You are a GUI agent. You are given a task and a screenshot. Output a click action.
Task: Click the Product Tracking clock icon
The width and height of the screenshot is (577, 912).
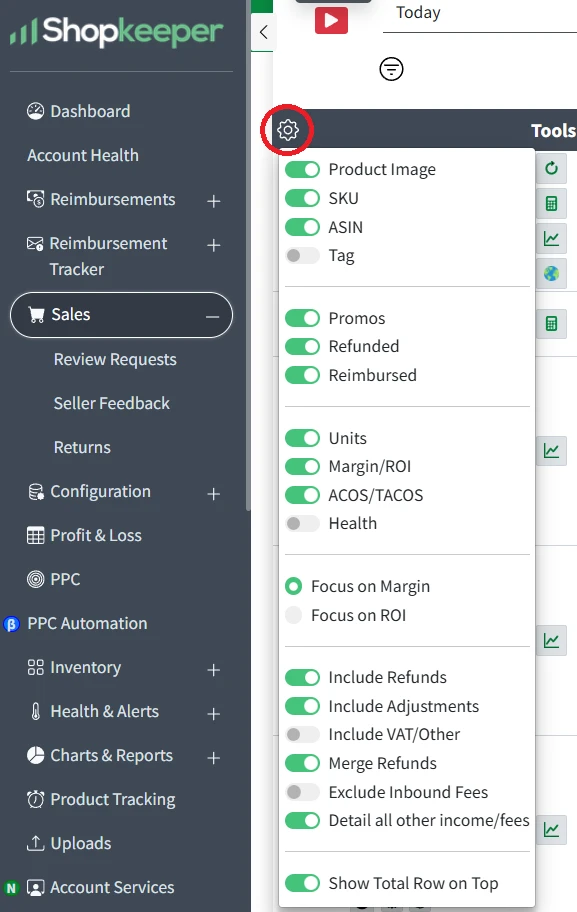pyautogui.click(x=35, y=799)
